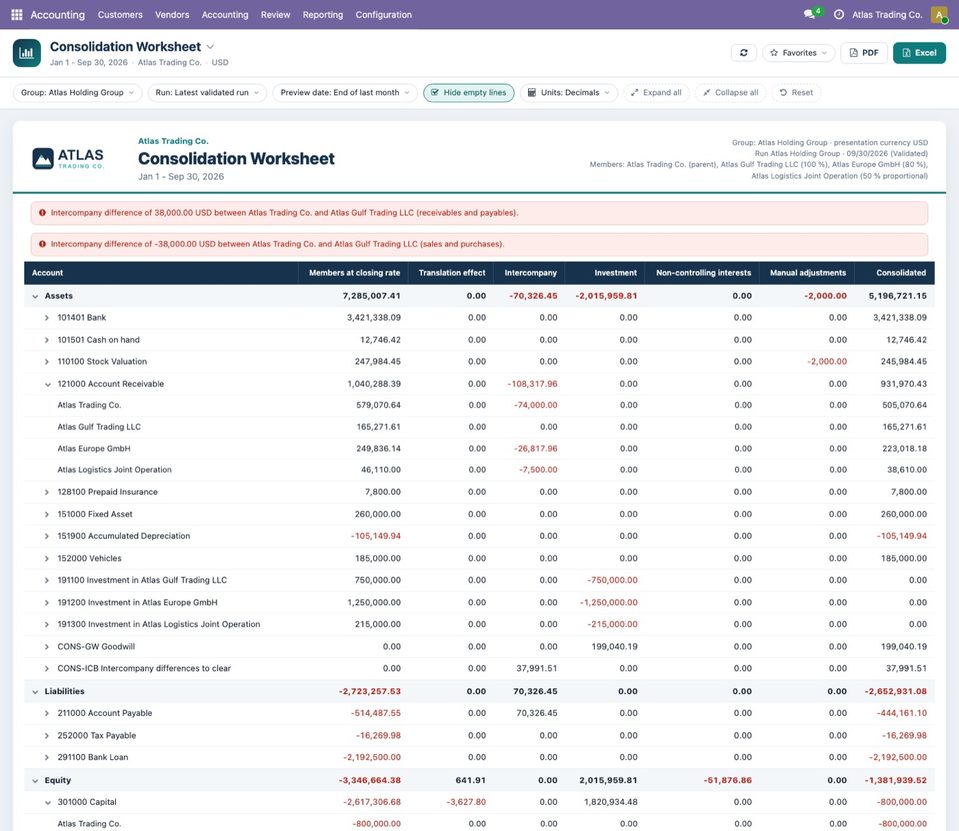
Task: Open the Favorites dropdown
Action: click(799, 53)
